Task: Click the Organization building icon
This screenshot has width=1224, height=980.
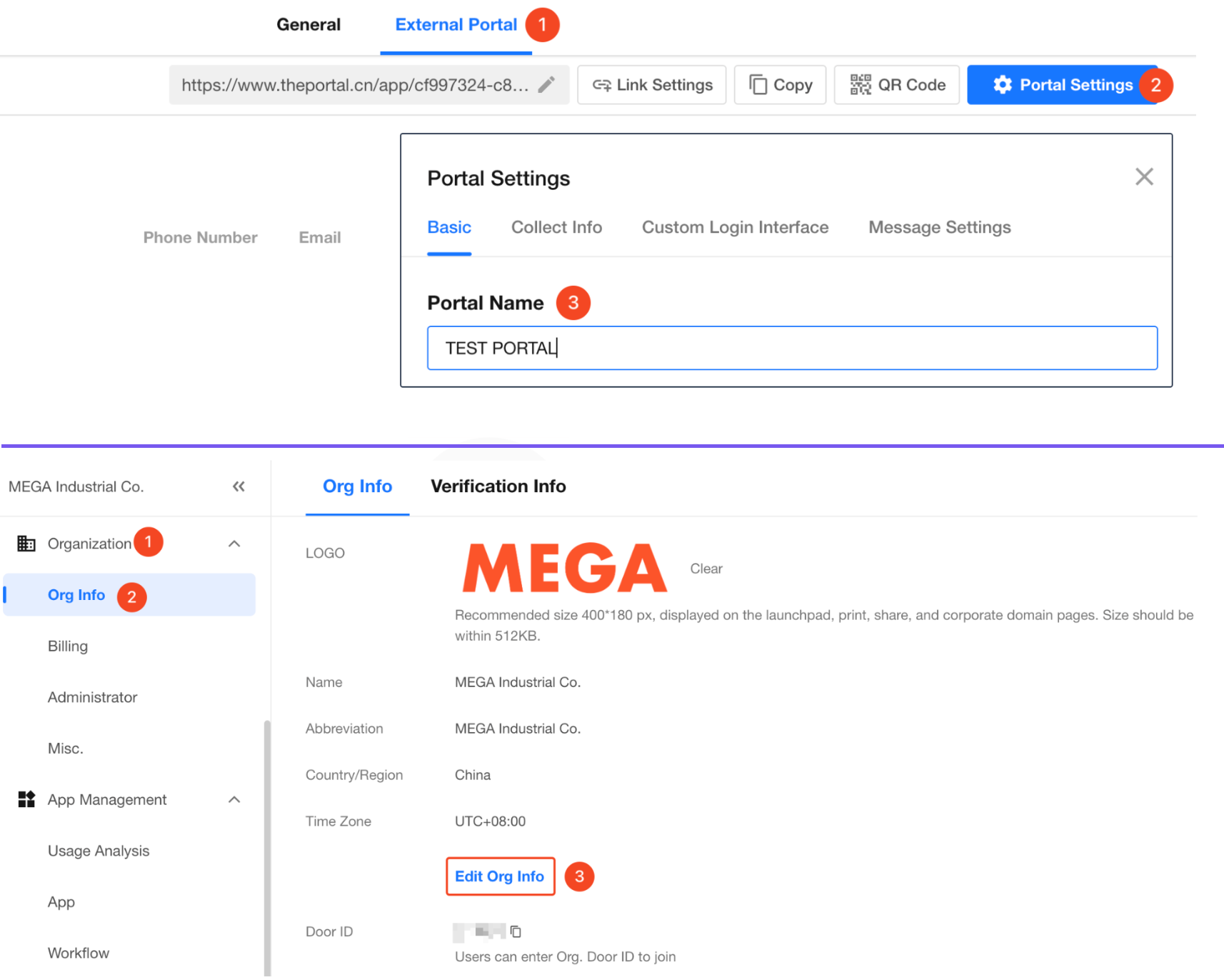Action: coord(26,544)
